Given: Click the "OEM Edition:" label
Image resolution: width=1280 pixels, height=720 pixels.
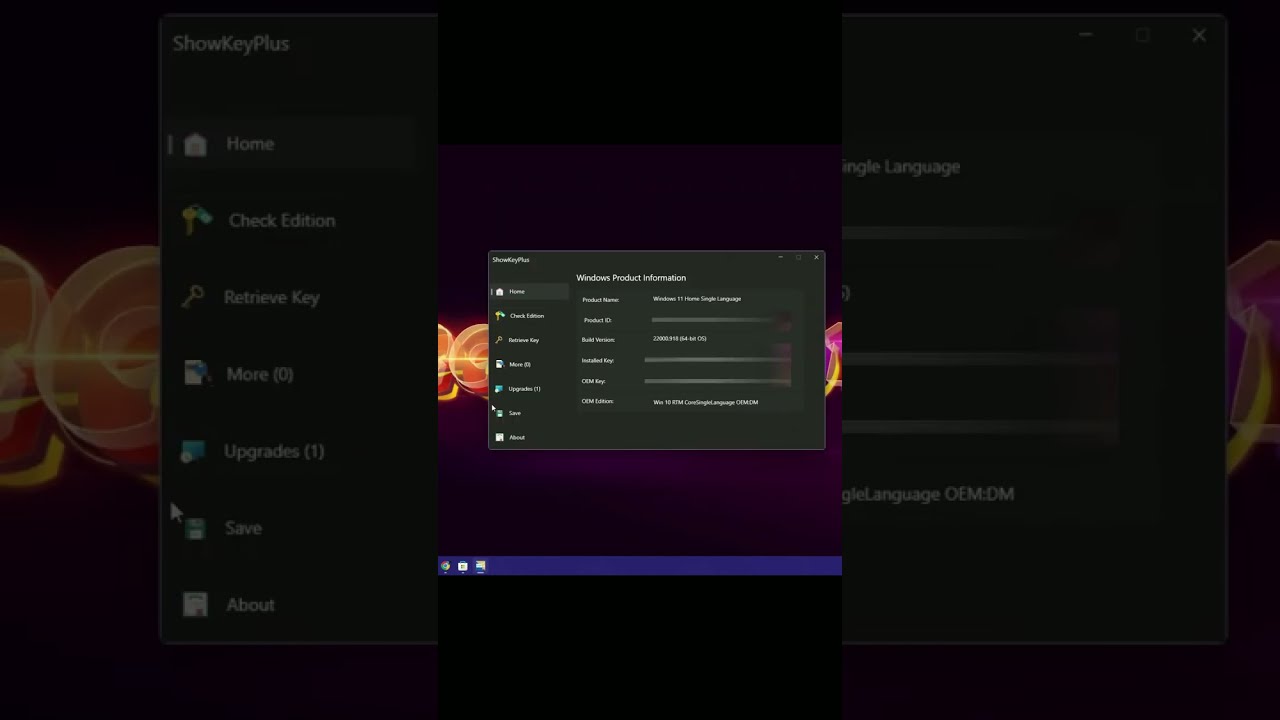Looking at the screenshot, I should click(x=598, y=401).
